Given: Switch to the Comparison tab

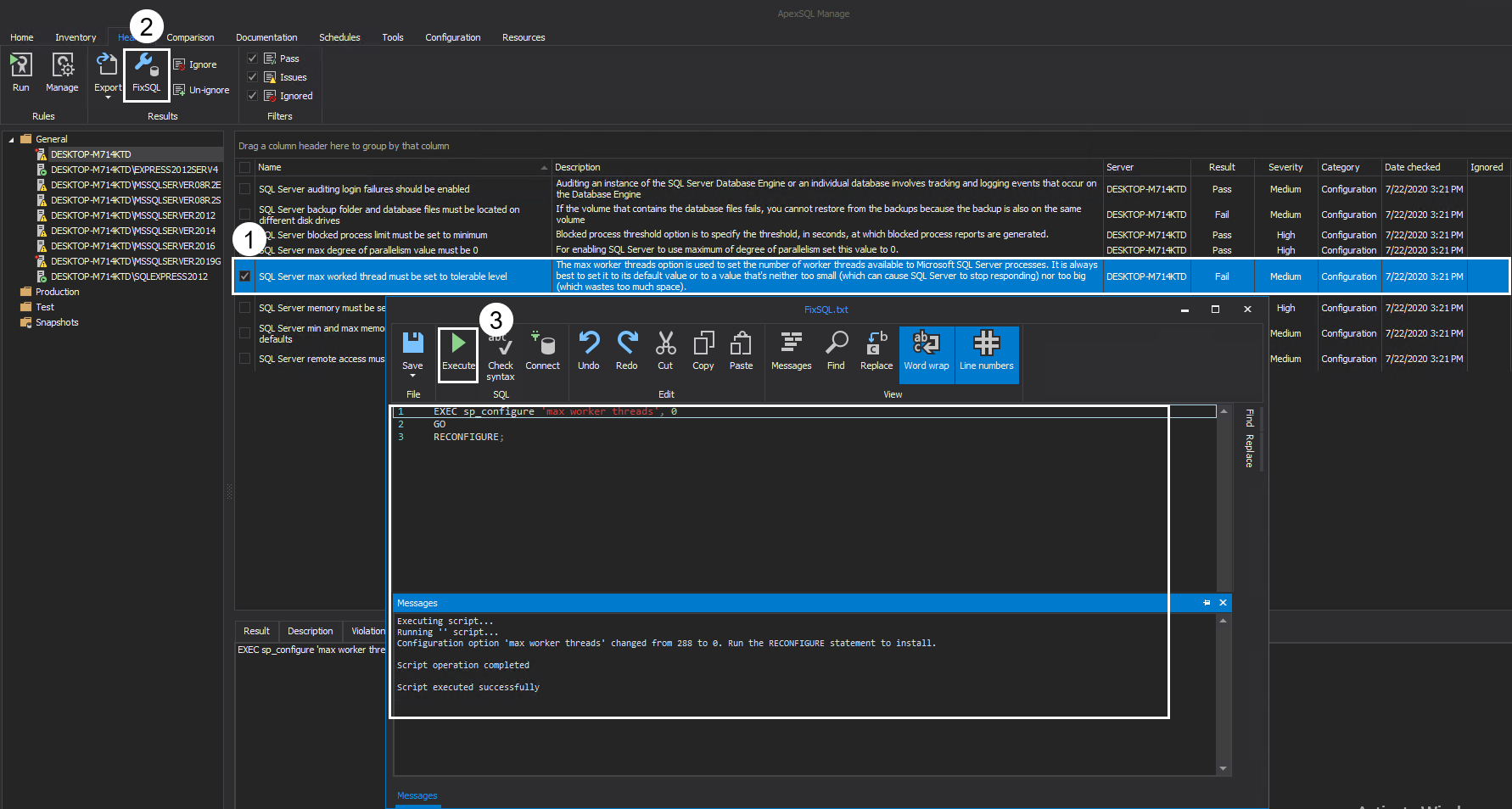Looking at the screenshot, I should [x=190, y=37].
